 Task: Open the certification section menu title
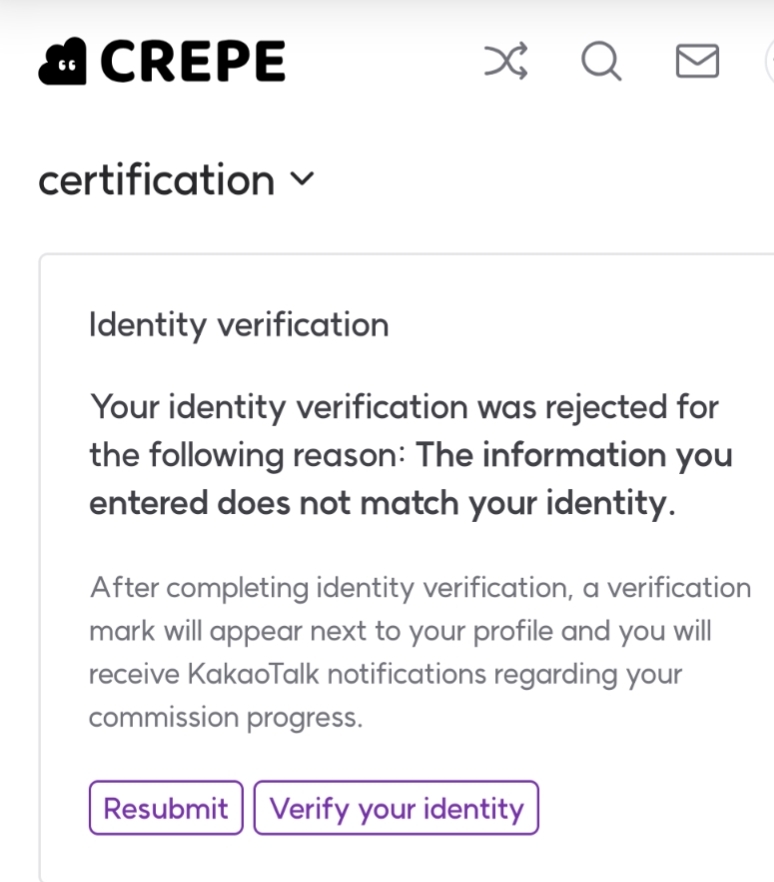[x=156, y=180]
